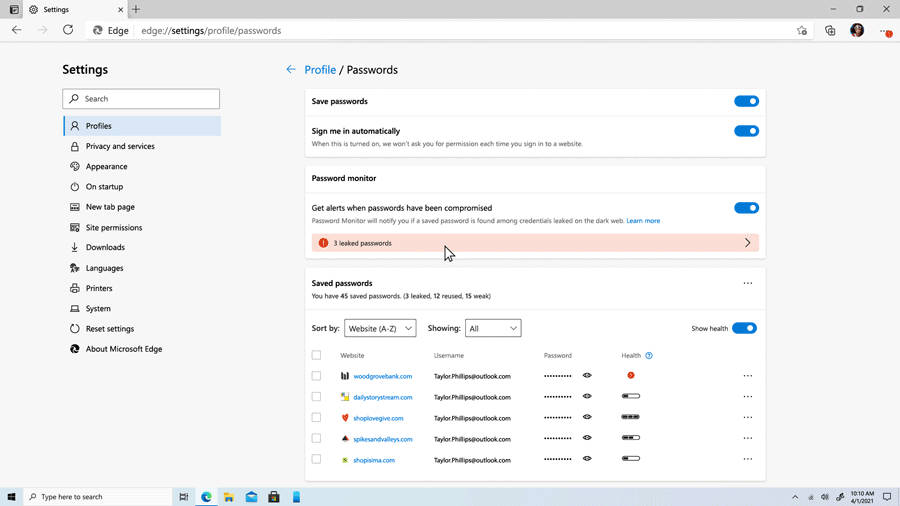Click the browser back arrow
Image resolution: width=900 pixels, height=506 pixels.
[16, 30]
